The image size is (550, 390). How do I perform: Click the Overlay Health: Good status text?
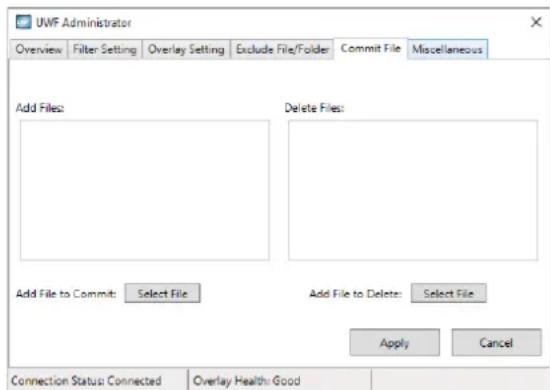point(247,381)
